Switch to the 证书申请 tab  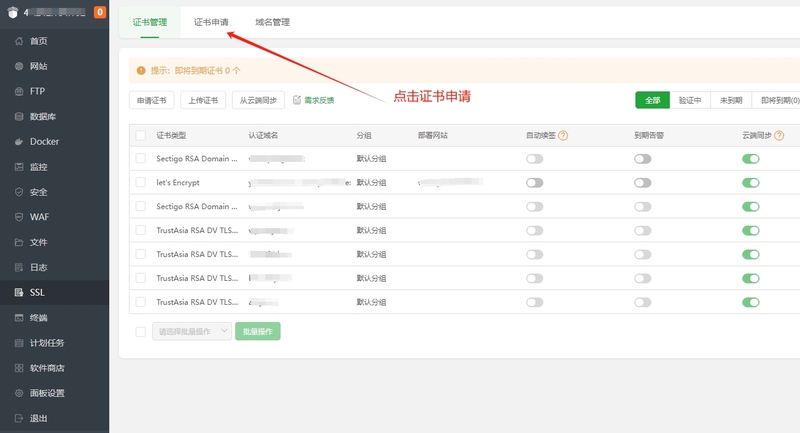point(210,21)
